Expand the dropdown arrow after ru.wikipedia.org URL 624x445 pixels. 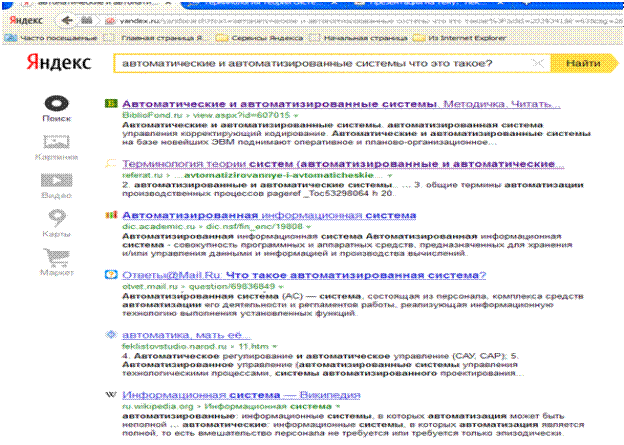(337, 406)
